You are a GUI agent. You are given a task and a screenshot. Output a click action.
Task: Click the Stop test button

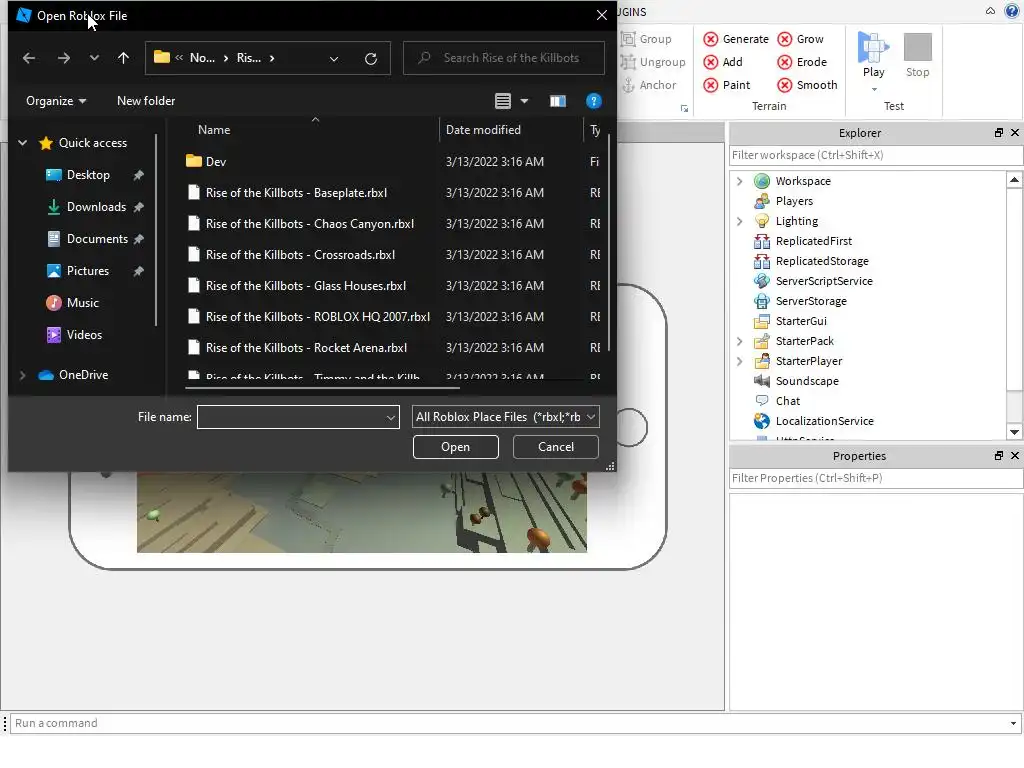918,55
